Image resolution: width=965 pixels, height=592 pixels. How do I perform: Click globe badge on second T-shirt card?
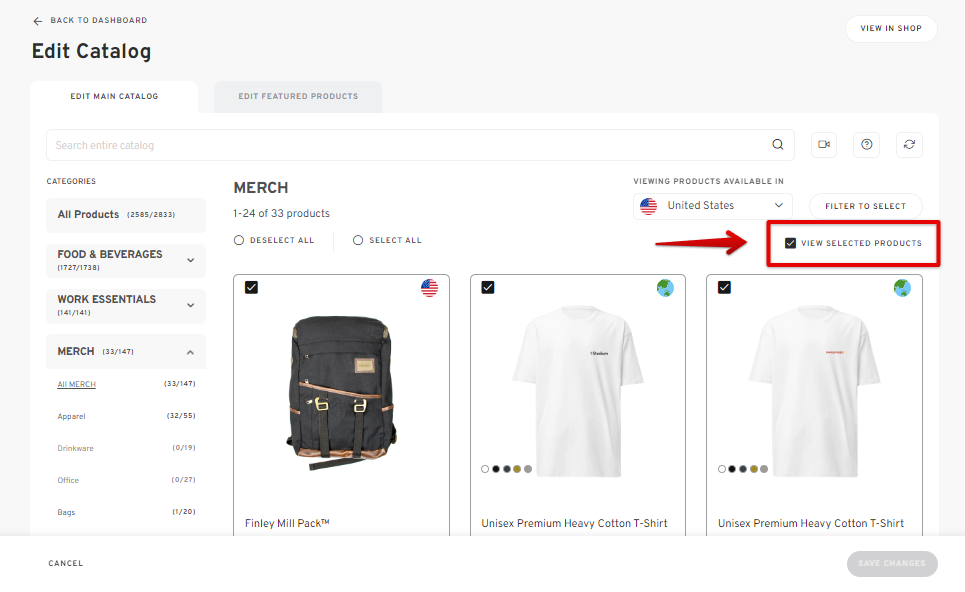[902, 287]
